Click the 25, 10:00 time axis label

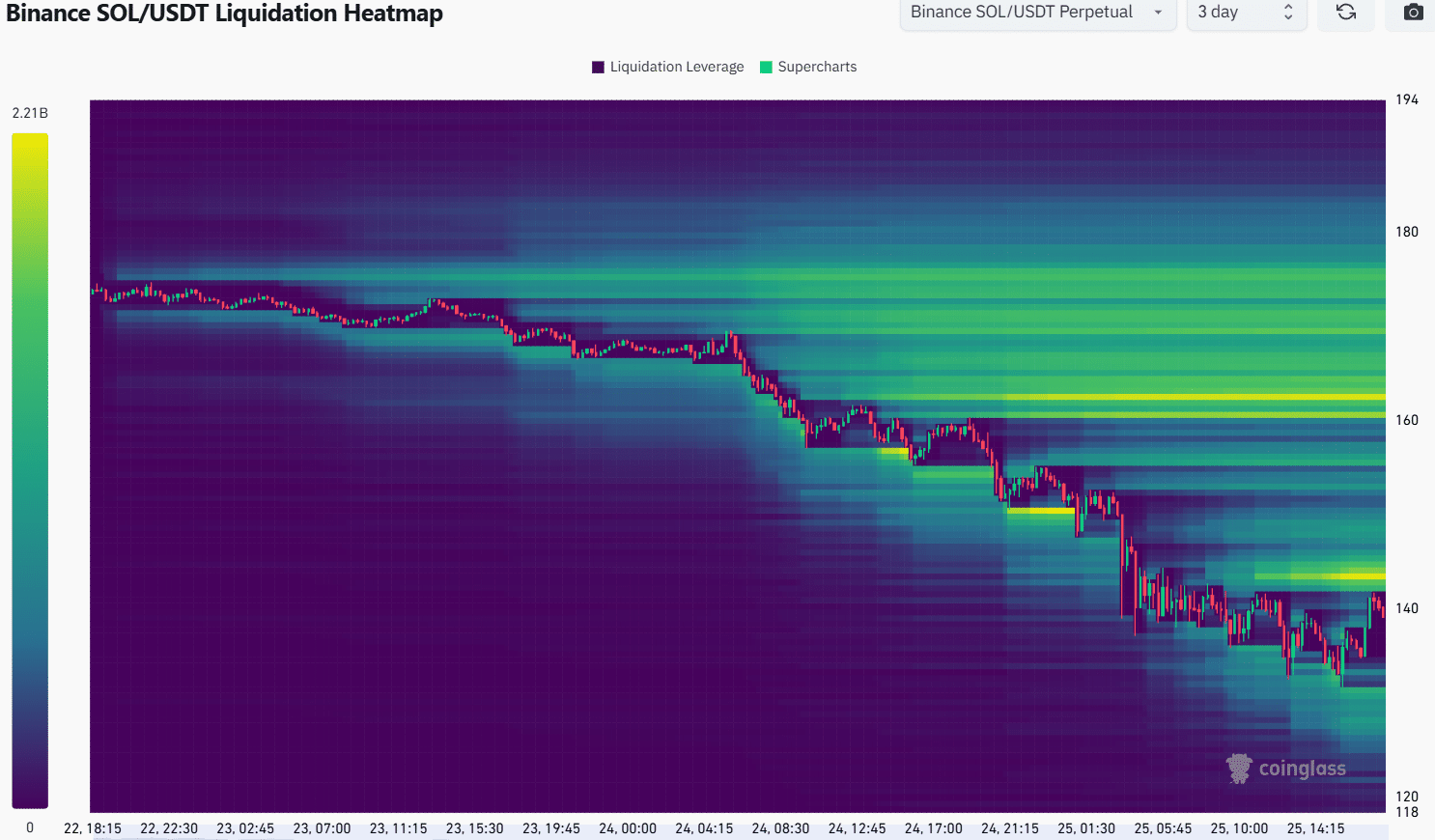pos(1239,828)
